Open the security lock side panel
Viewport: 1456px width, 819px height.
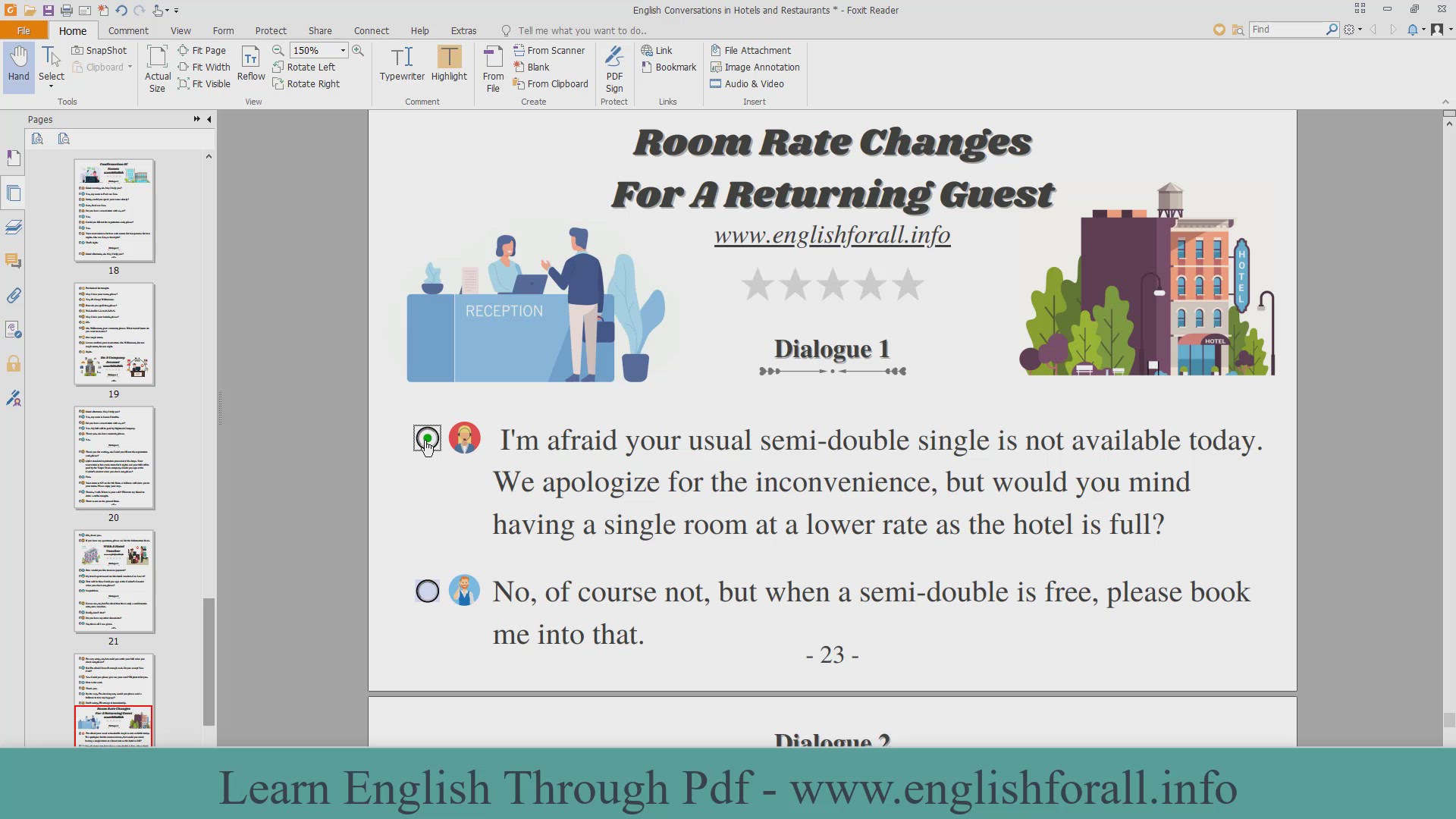(x=14, y=364)
